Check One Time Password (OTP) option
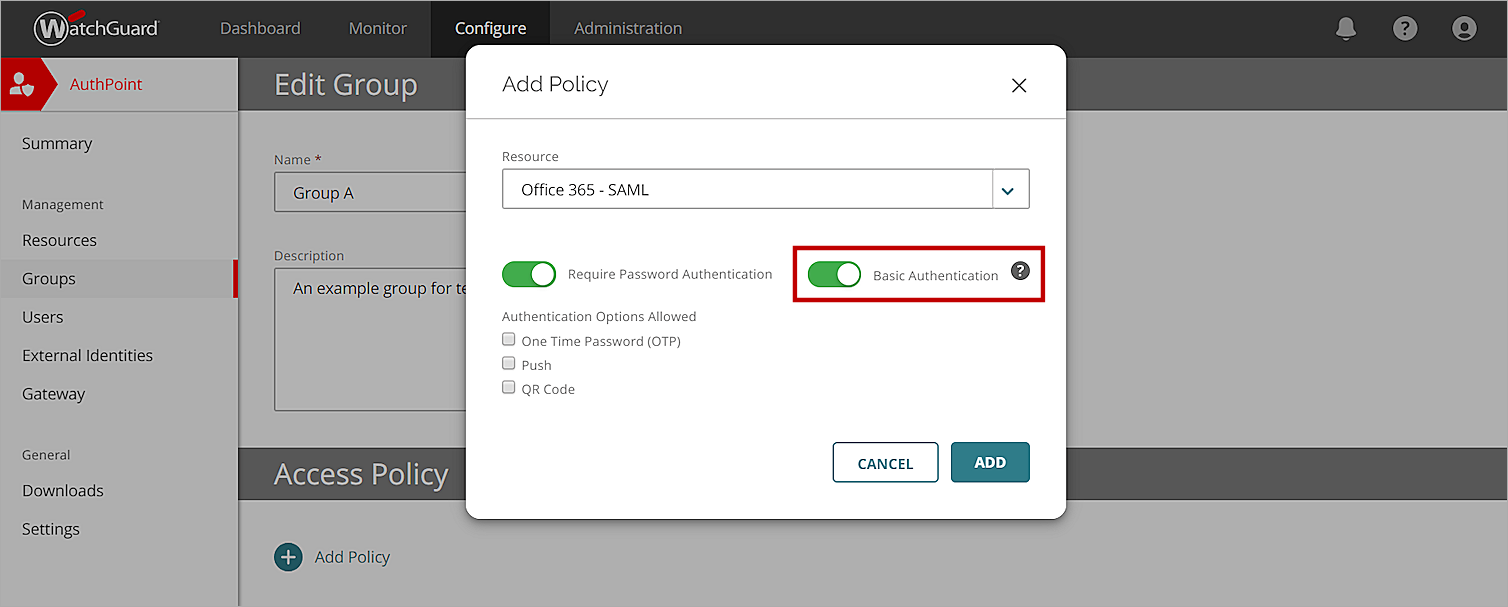This screenshot has height=607, width=1508. click(x=509, y=340)
